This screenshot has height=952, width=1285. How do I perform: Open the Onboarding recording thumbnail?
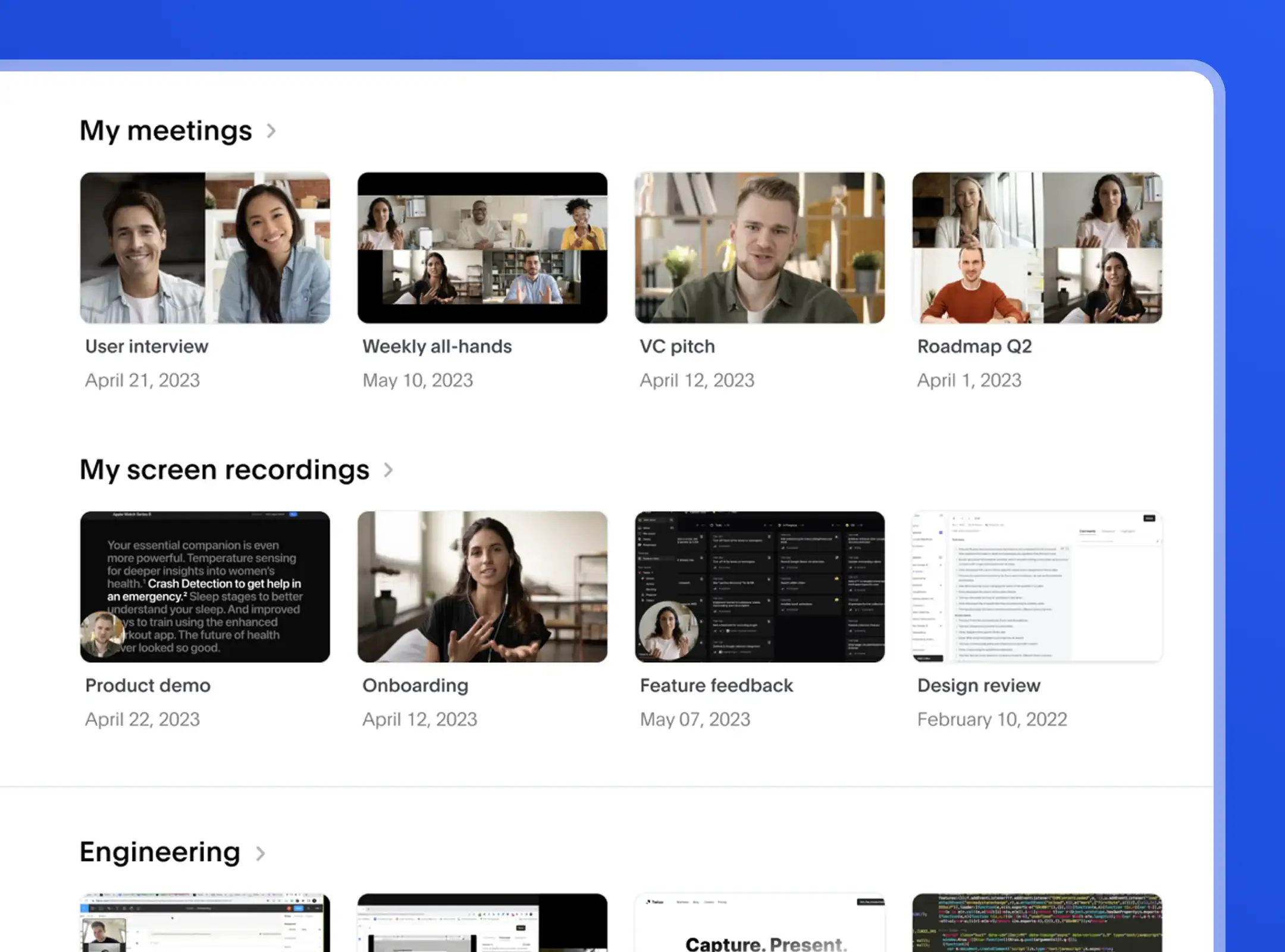point(482,587)
